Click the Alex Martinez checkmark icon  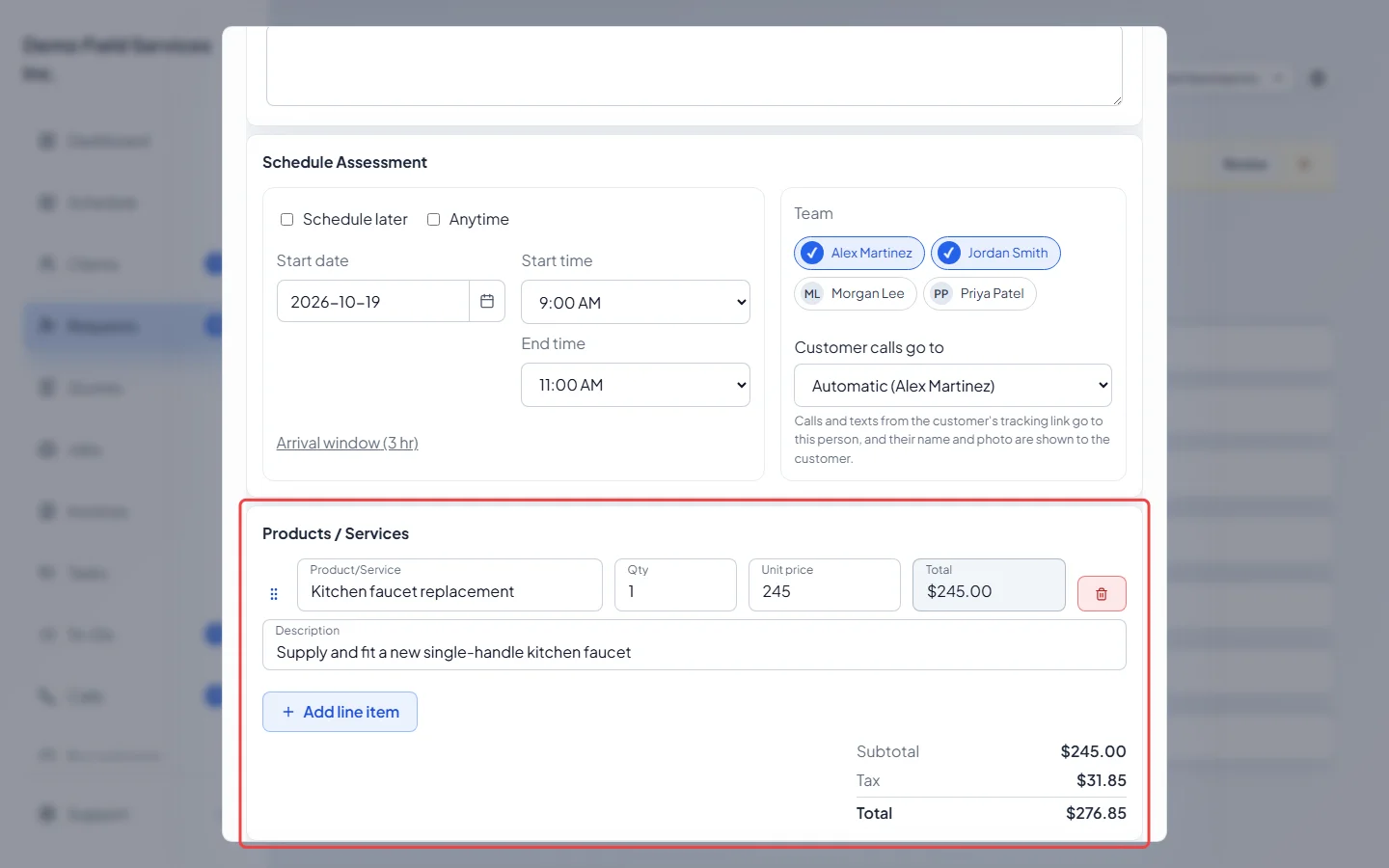pyautogui.click(x=812, y=253)
